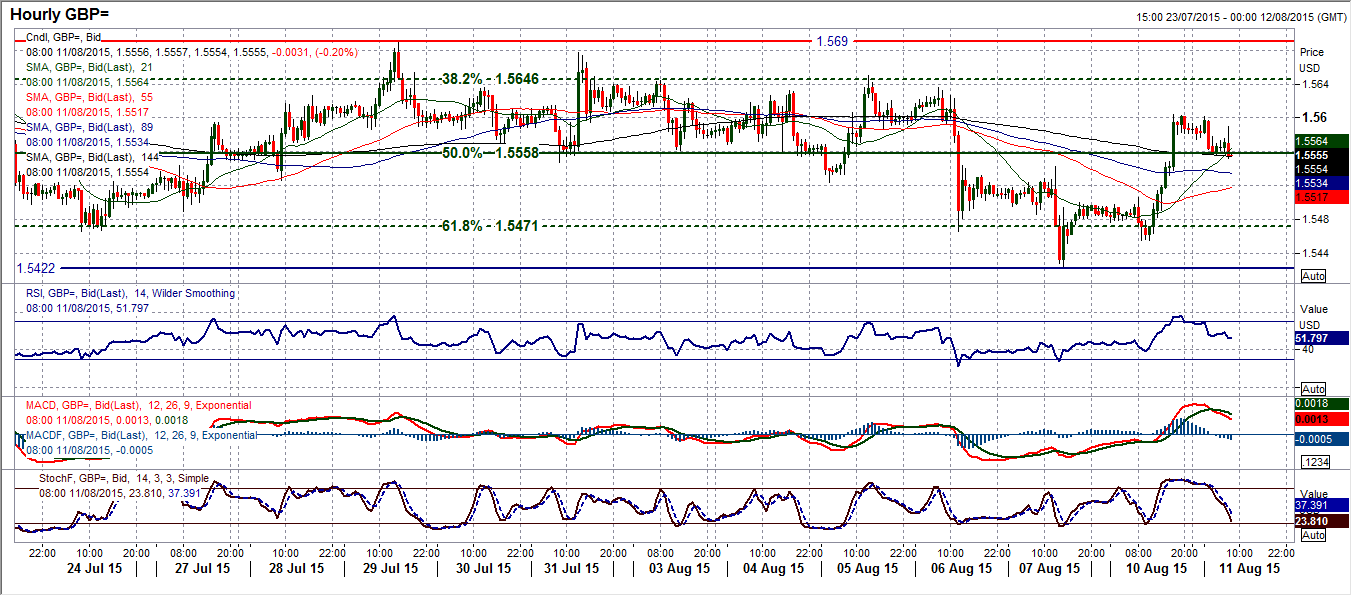Click the 06 Aug 15 date label
Viewport: 1352px width, 596px height.
tap(960, 569)
